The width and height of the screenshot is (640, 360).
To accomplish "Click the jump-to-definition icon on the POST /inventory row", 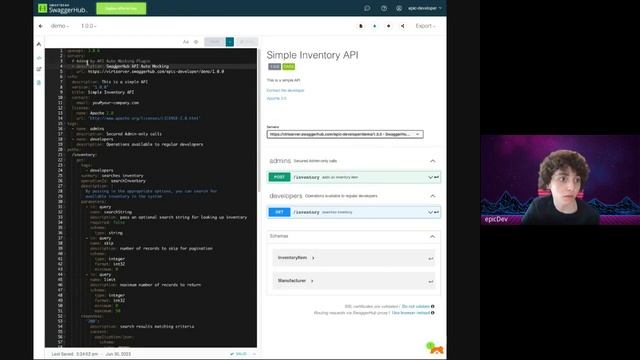I will point(436,177).
